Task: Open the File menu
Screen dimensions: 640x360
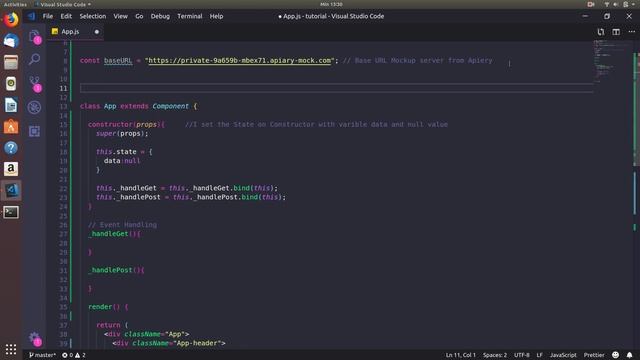Action: coord(48,16)
